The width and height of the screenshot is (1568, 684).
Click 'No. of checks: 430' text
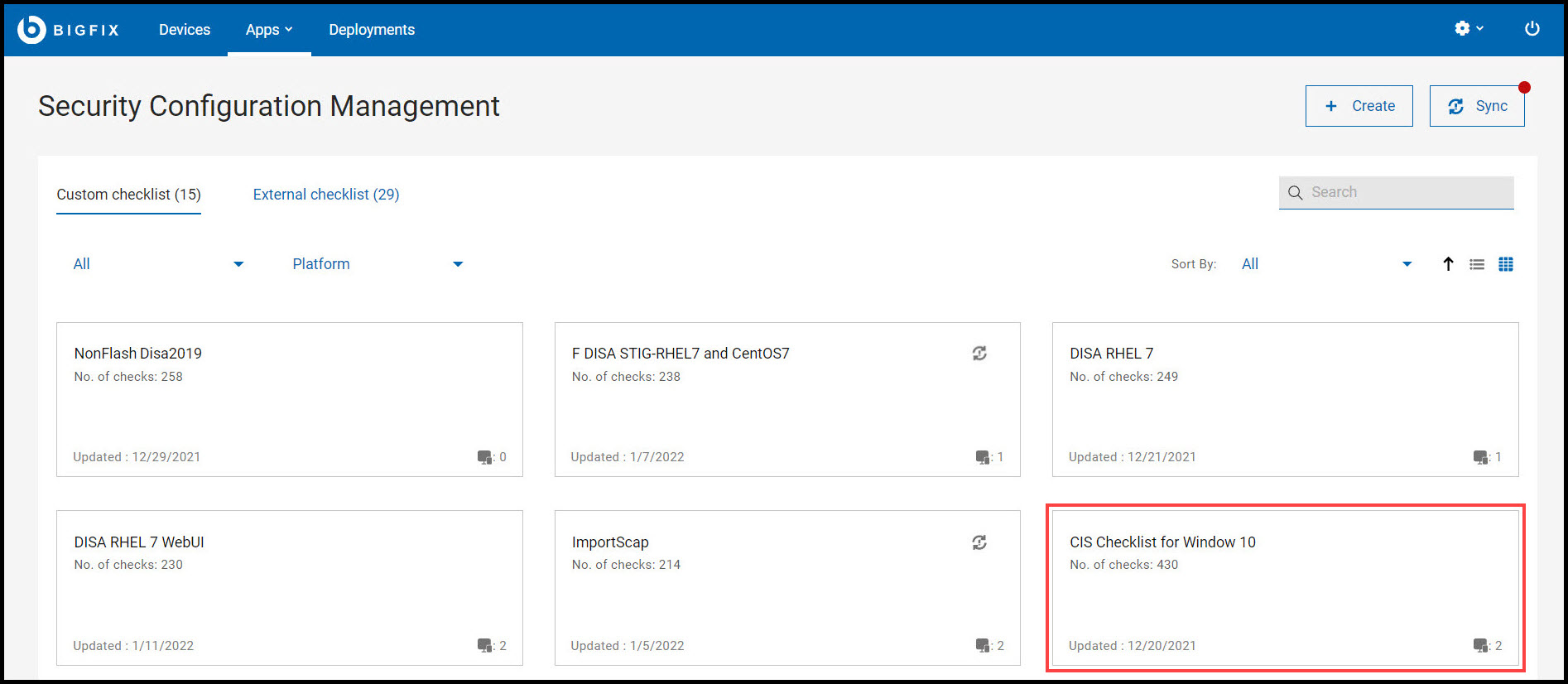[1123, 565]
